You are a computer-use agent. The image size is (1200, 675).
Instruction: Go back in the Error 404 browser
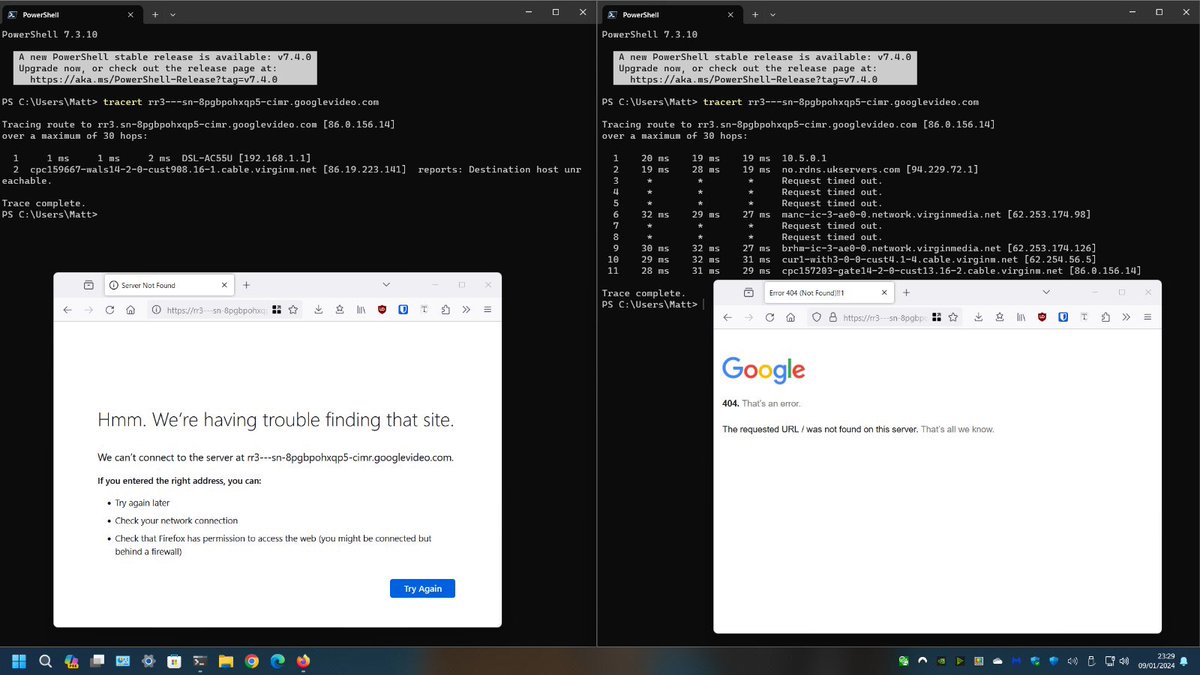[x=727, y=317]
